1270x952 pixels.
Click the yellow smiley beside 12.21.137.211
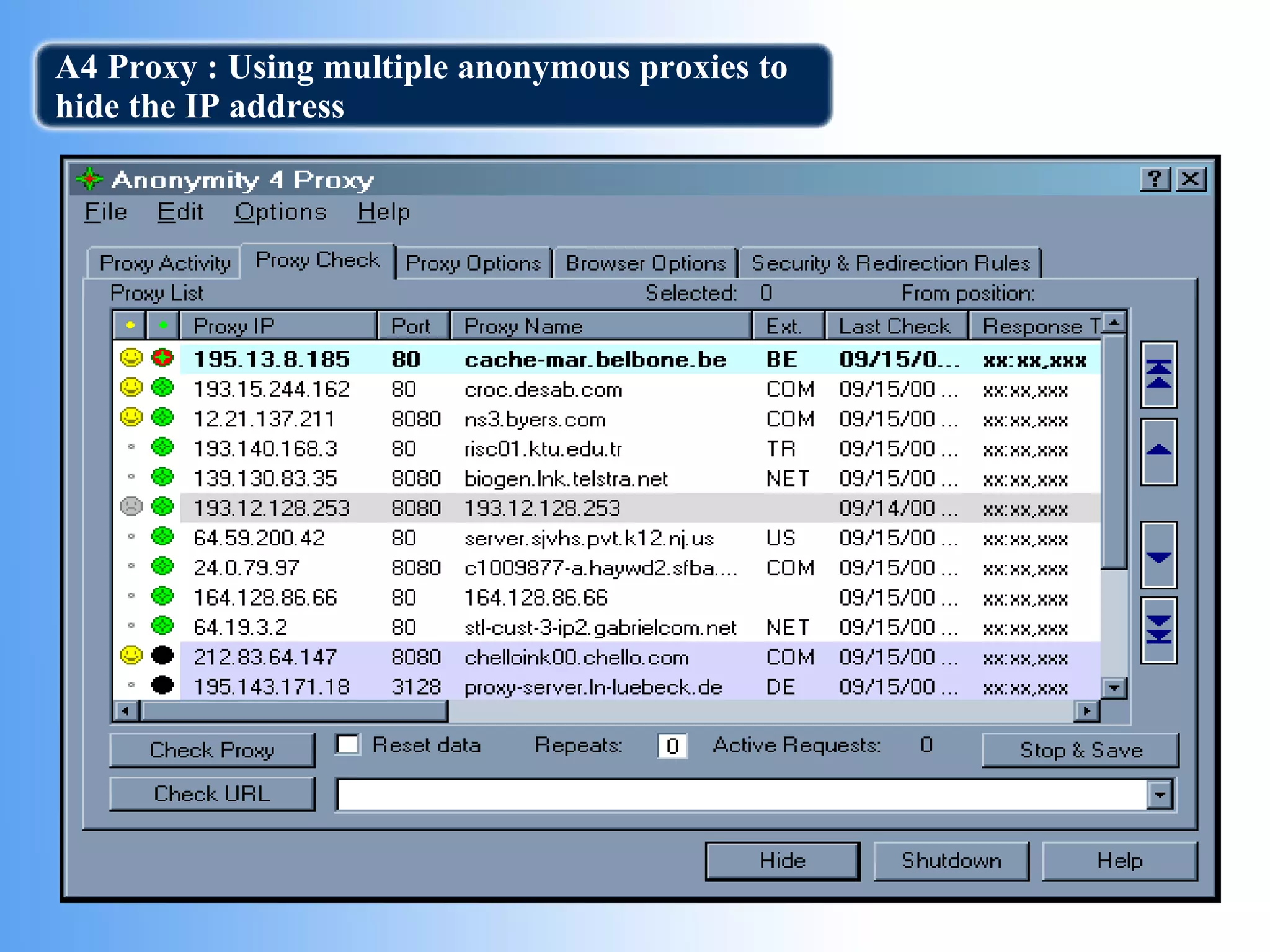131,418
